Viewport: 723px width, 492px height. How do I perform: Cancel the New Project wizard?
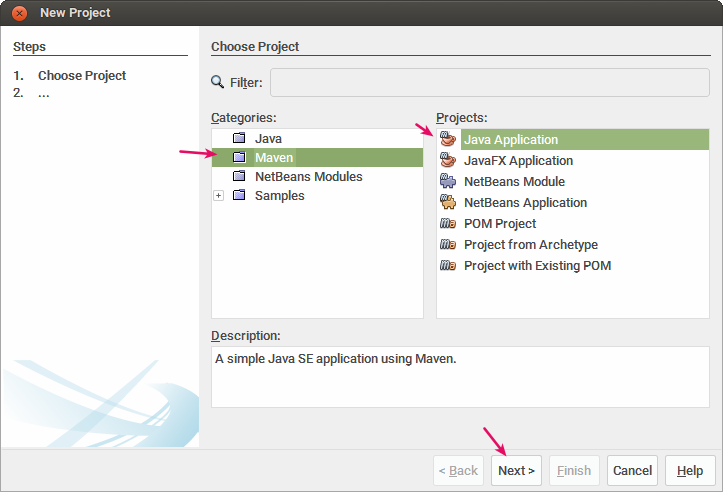[x=632, y=470]
